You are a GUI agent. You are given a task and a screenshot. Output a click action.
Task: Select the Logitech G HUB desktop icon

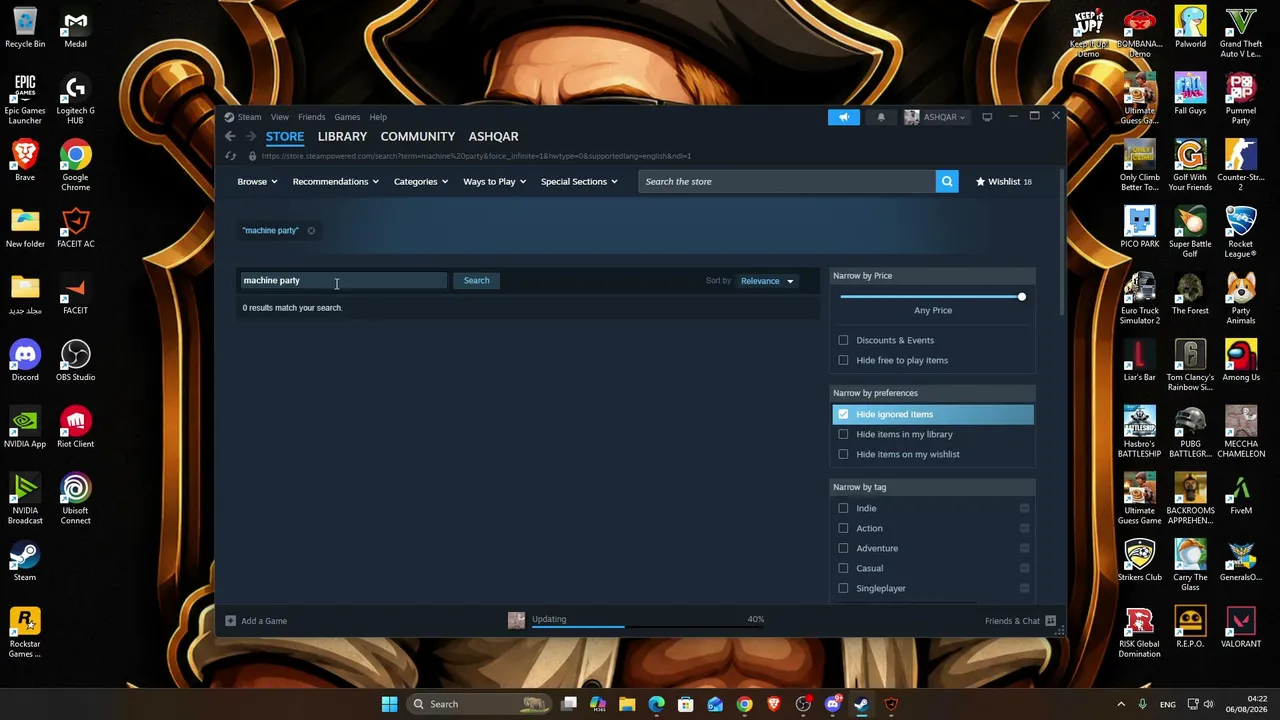pyautogui.click(x=75, y=99)
